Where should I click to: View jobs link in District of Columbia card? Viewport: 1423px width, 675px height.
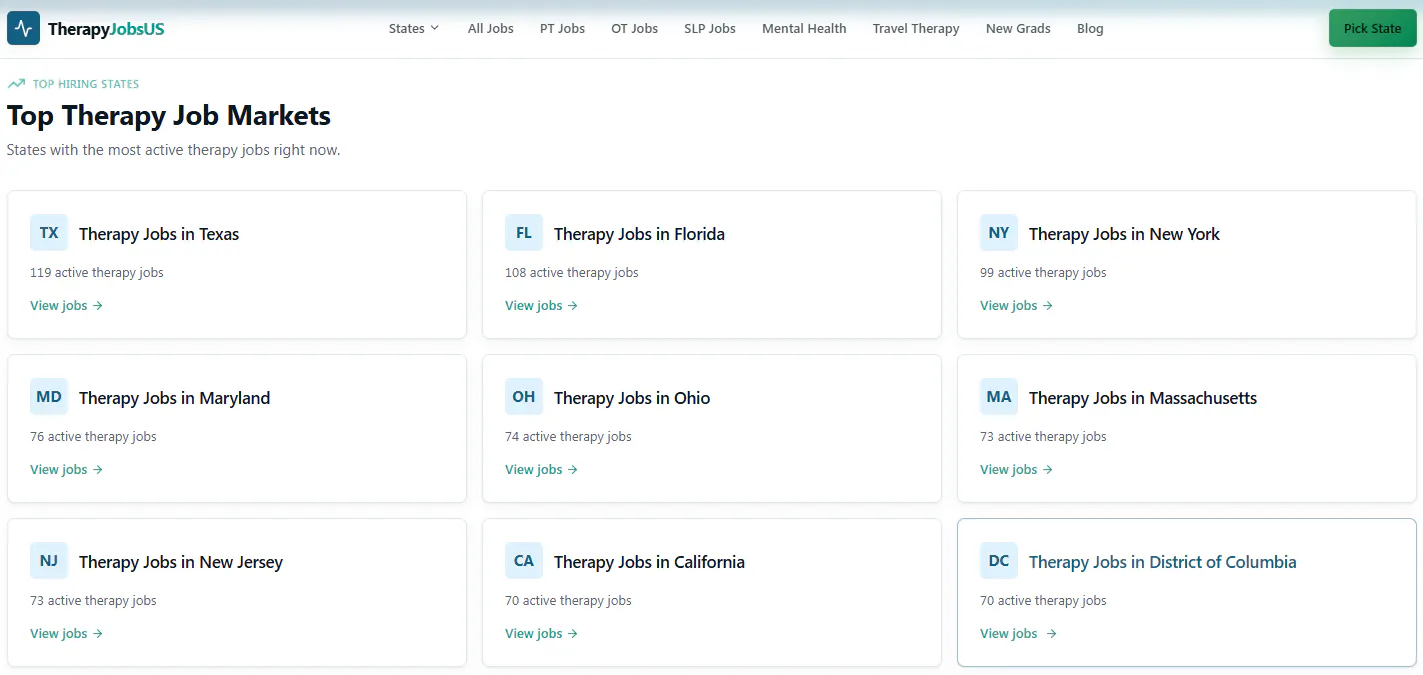click(x=1019, y=633)
